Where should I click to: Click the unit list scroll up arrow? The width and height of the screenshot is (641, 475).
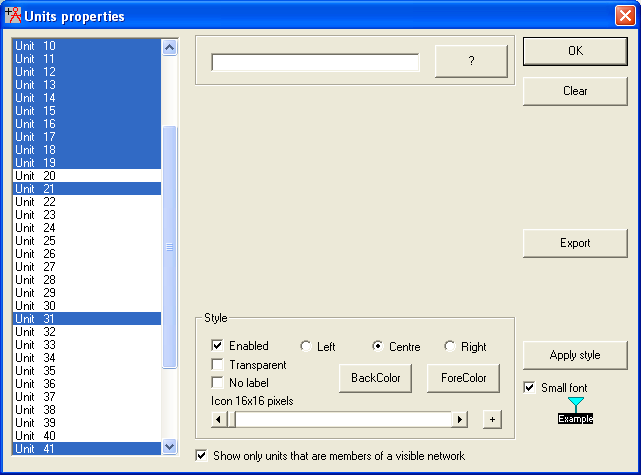point(169,48)
